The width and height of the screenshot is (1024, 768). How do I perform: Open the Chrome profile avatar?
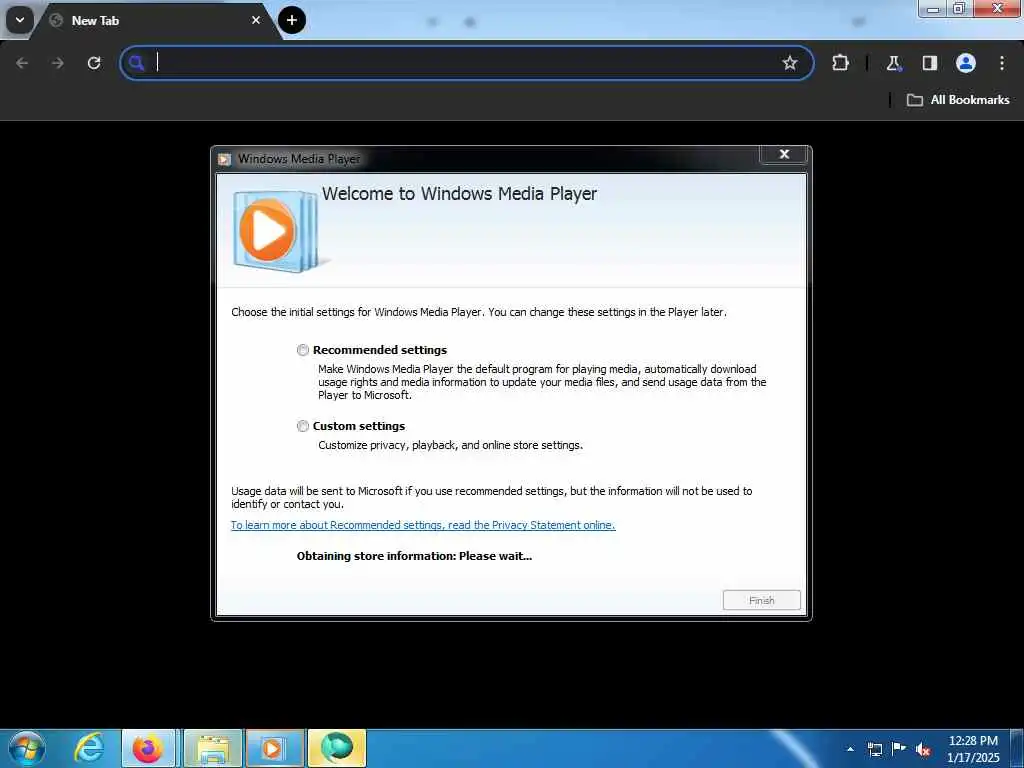point(966,63)
